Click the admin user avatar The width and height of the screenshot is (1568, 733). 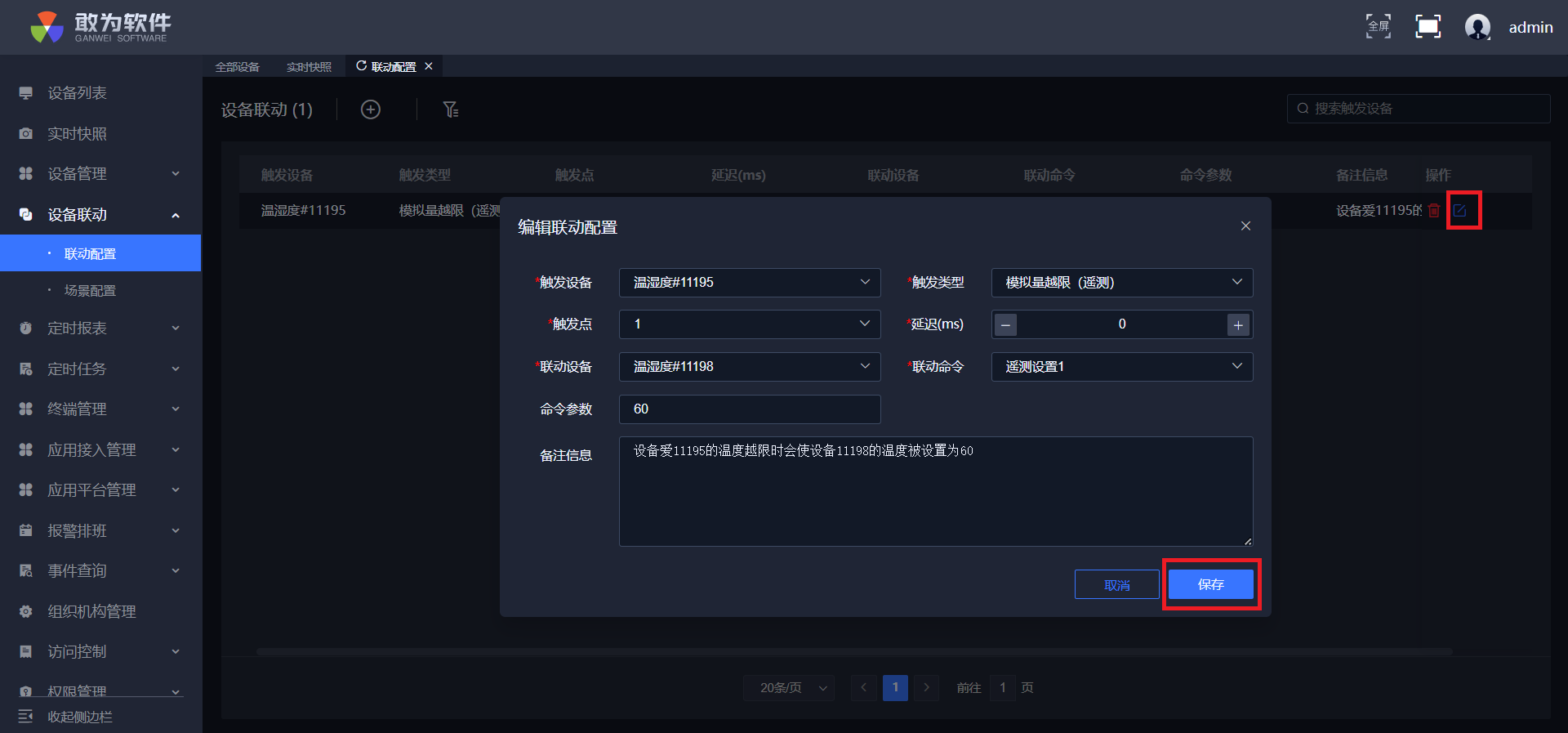(1477, 27)
